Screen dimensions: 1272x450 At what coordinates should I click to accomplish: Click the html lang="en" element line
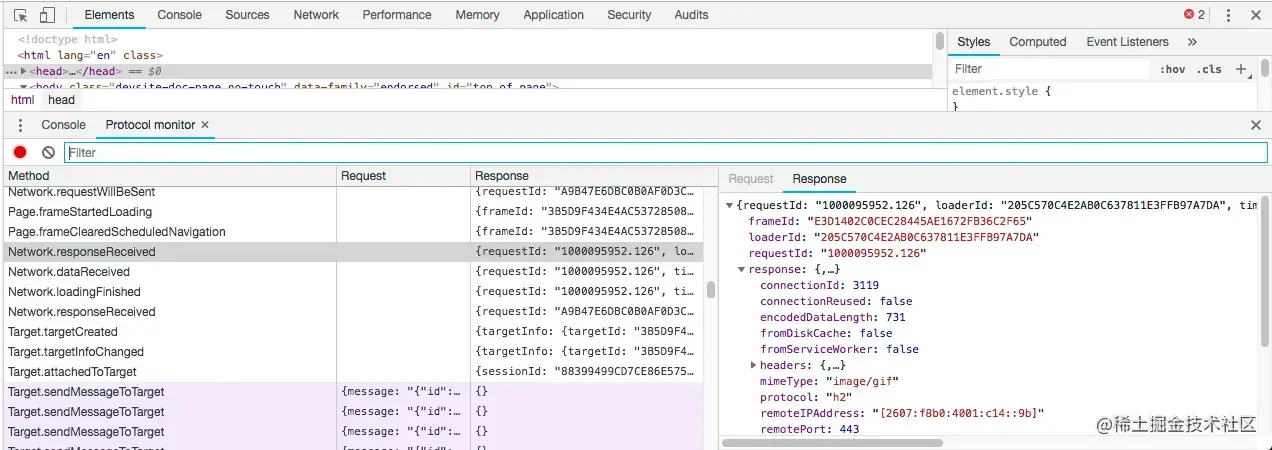click(x=90, y=55)
